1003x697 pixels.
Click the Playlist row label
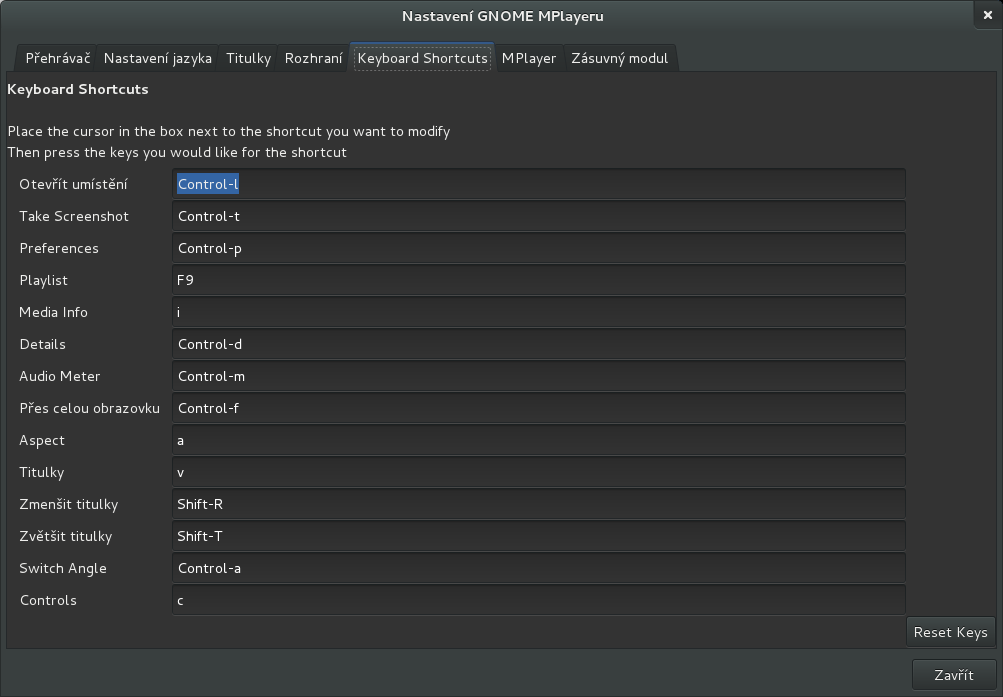click(x=43, y=281)
